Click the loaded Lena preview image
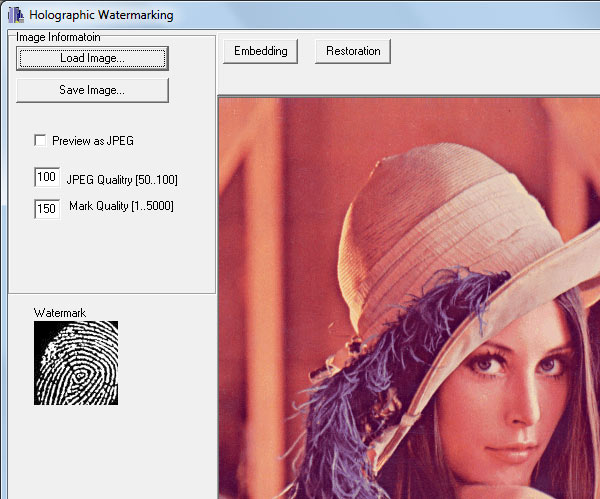The image size is (600, 499). [x=409, y=298]
